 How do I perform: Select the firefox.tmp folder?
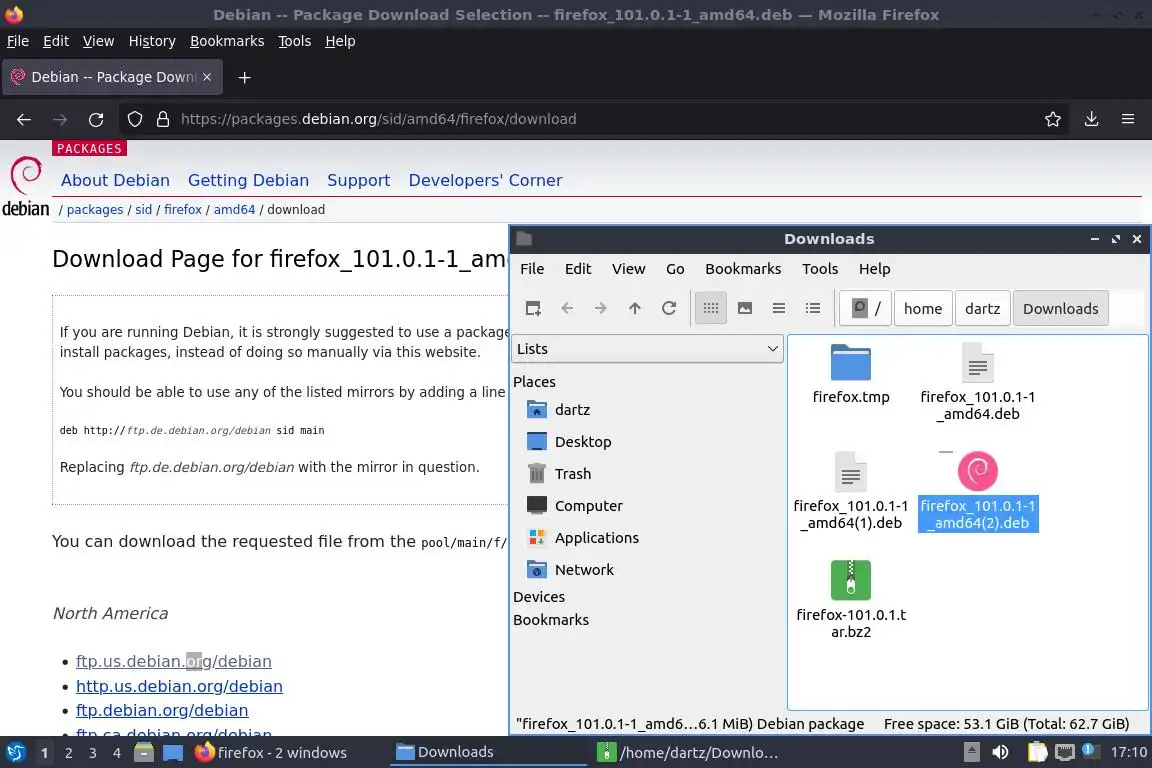tap(851, 375)
